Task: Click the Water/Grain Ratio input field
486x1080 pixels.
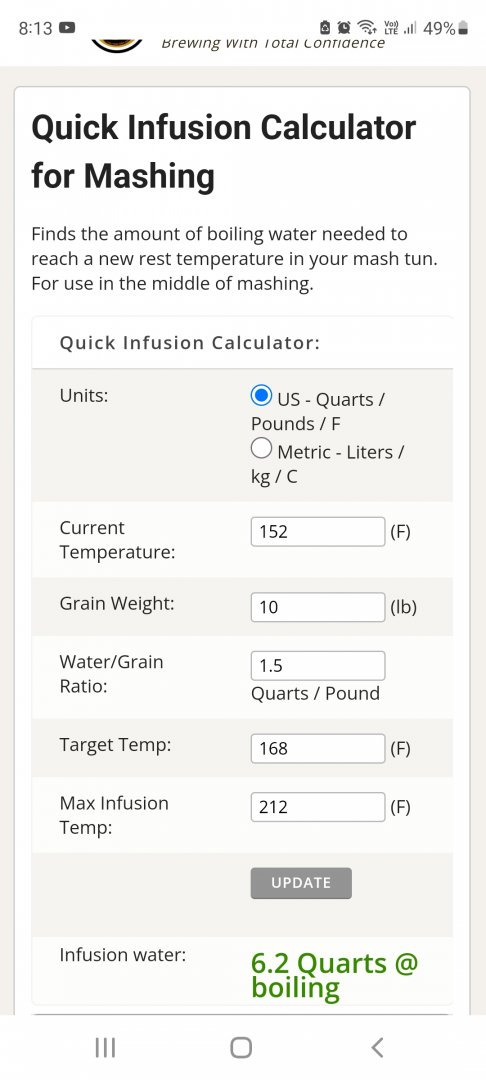Action: 317,665
